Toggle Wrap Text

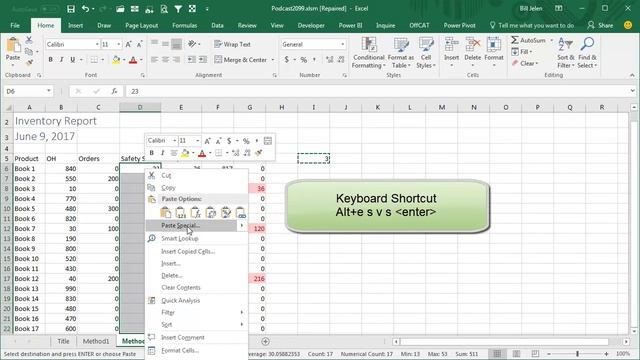point(232,44)
